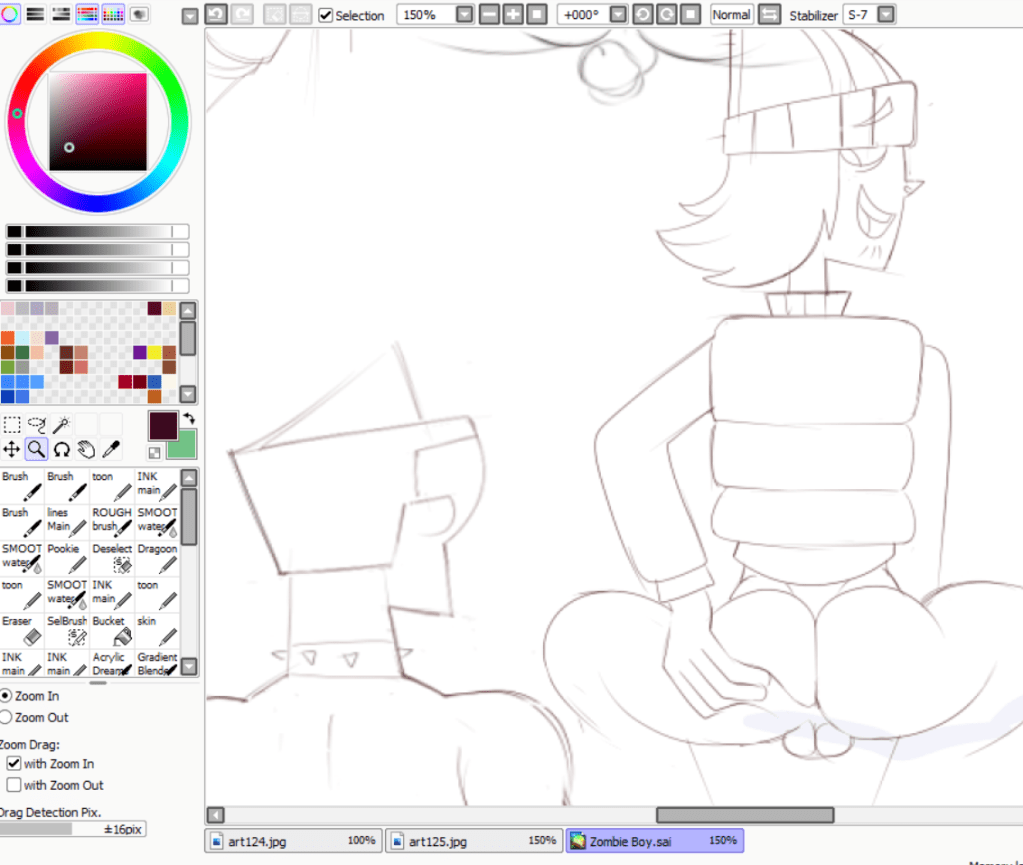Open the Stabilizer S-7 dropdown
Viewport: 1023px width, 865px height.
tap(885, 15)
